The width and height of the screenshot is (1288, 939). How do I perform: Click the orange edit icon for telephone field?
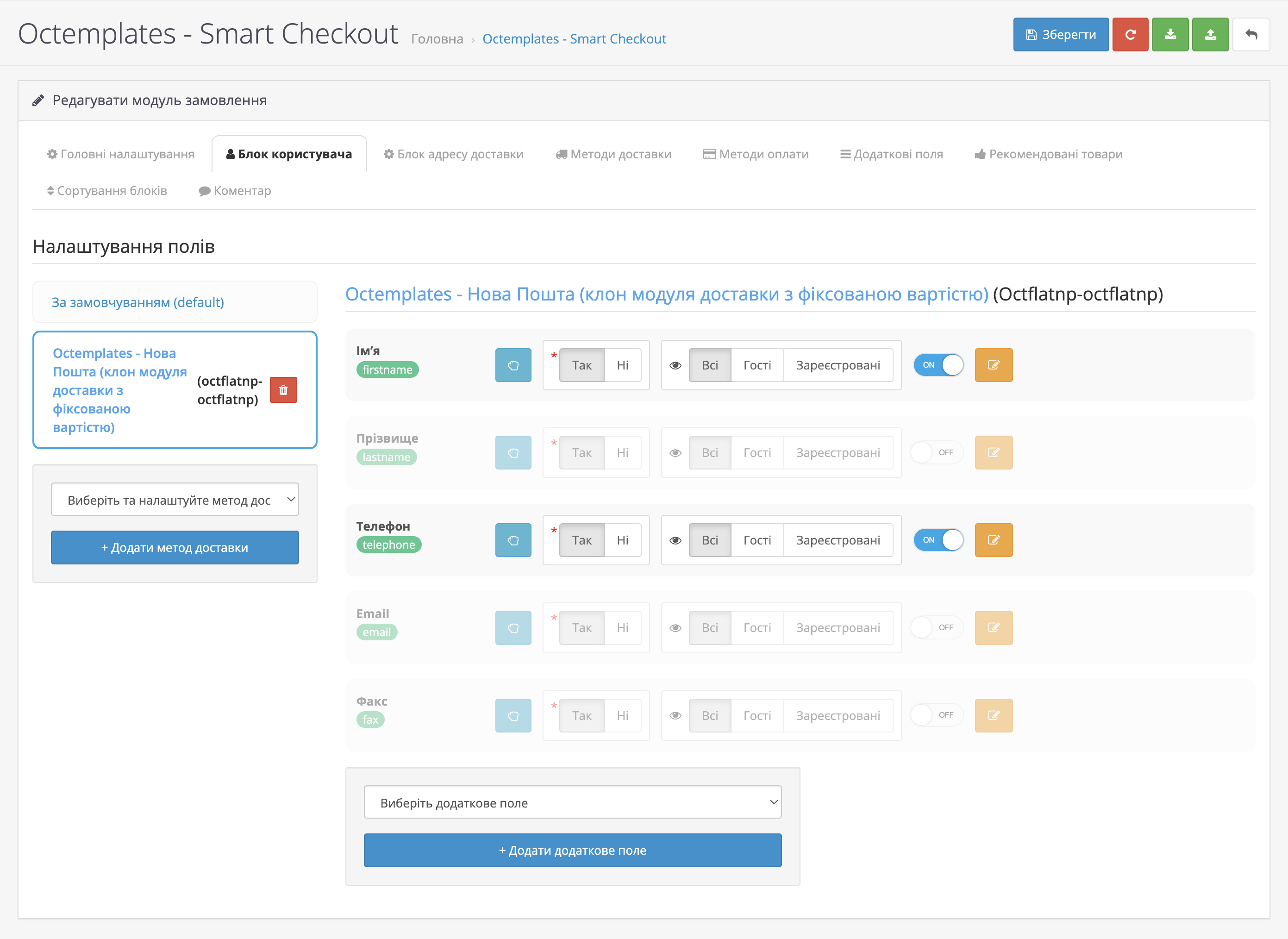pyautogui.click(x=993, y=540)
